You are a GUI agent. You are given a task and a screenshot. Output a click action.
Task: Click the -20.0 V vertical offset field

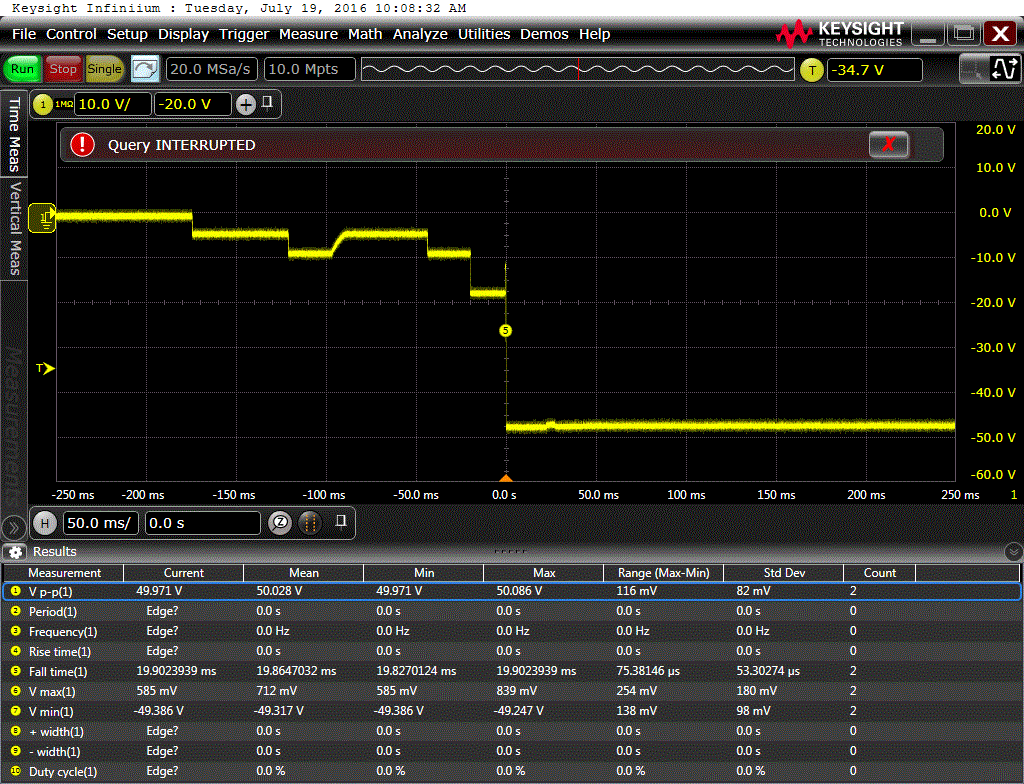pyautogui.click(x=193, y=105)
